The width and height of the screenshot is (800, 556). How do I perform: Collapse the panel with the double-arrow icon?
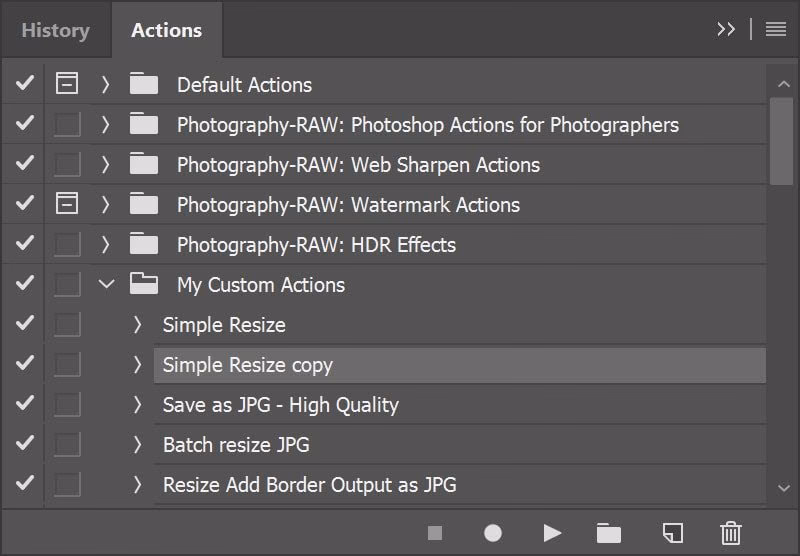click(726, 29)
